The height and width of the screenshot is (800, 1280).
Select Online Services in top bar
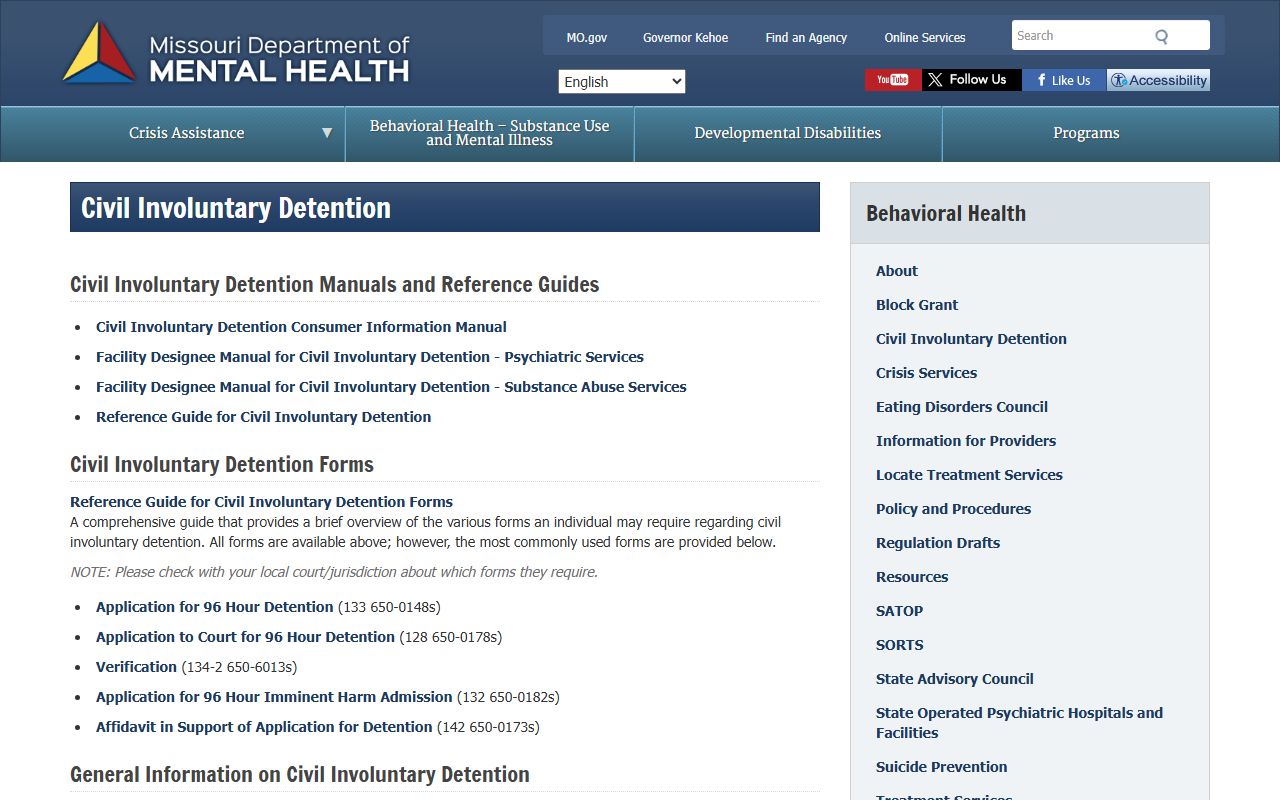point(925,38)
